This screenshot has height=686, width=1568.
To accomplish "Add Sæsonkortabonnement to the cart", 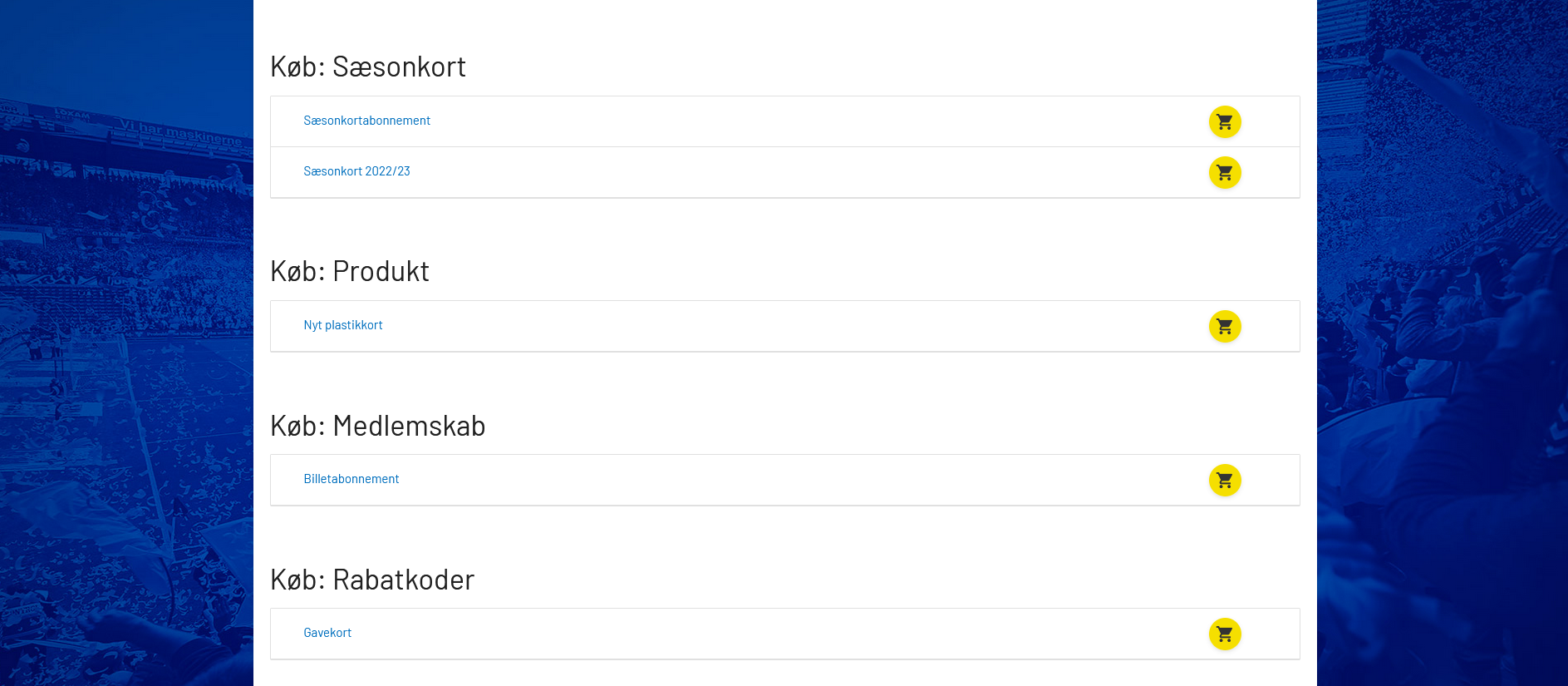I will pos(1224,122).
